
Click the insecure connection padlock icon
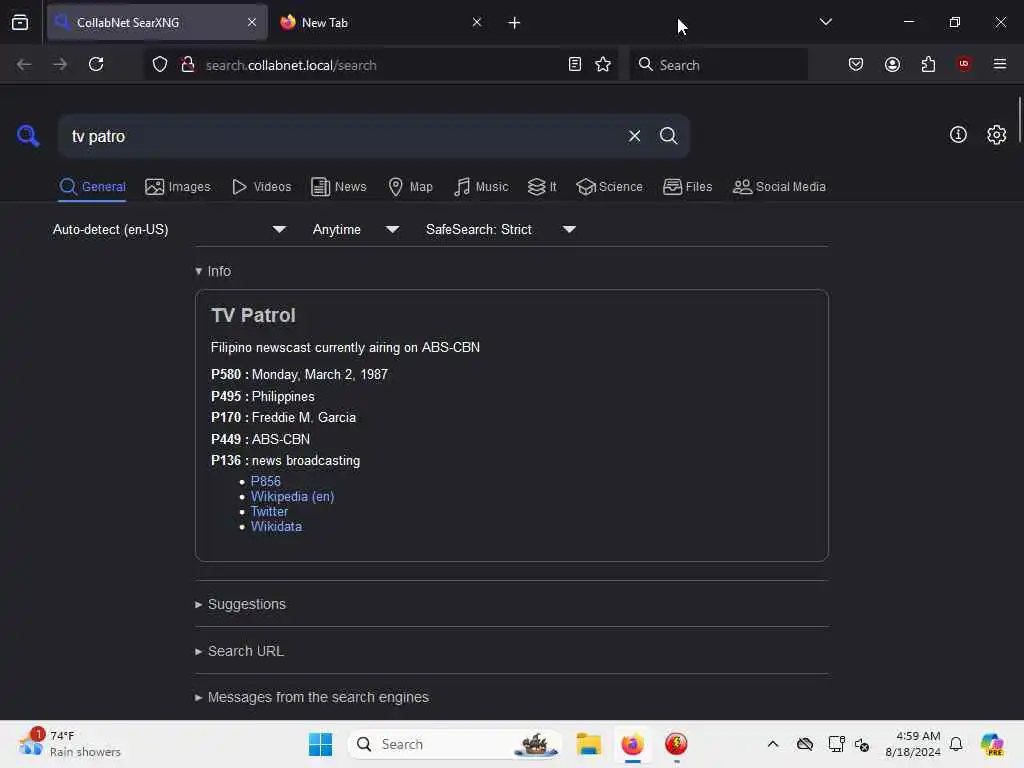pyautogui.click(x=187, y=64)
